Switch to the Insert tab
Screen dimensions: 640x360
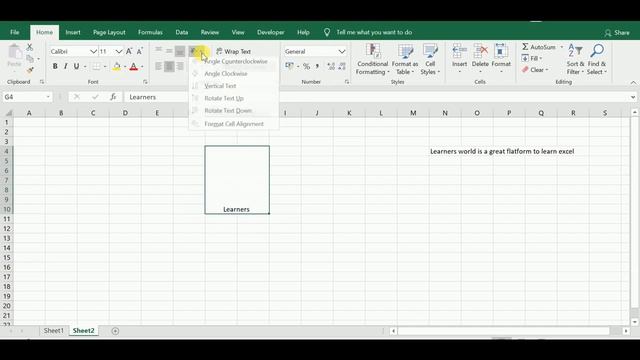(73, 32)
